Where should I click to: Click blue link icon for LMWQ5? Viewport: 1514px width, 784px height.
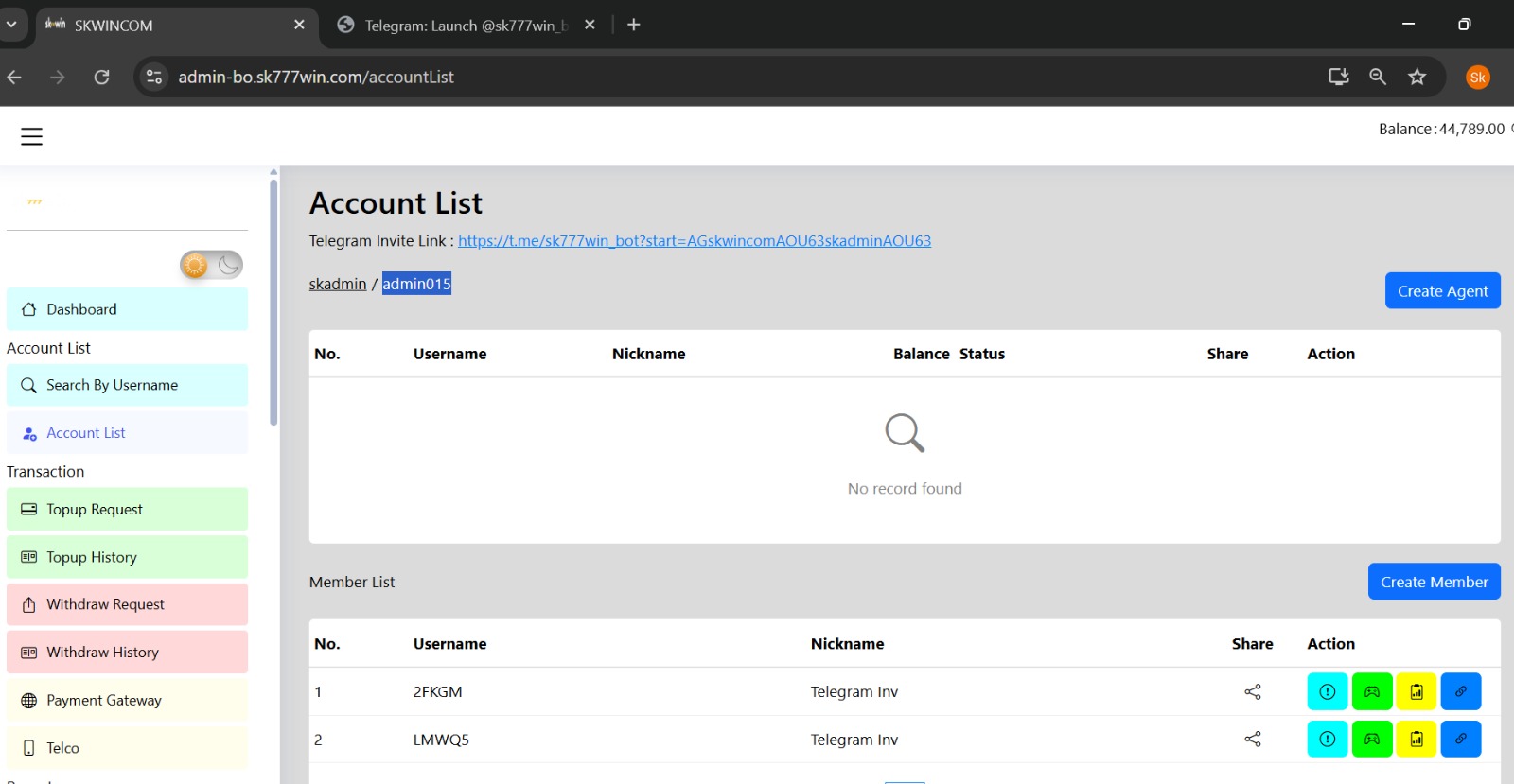pyautogui.click(x=1460, y=740)
